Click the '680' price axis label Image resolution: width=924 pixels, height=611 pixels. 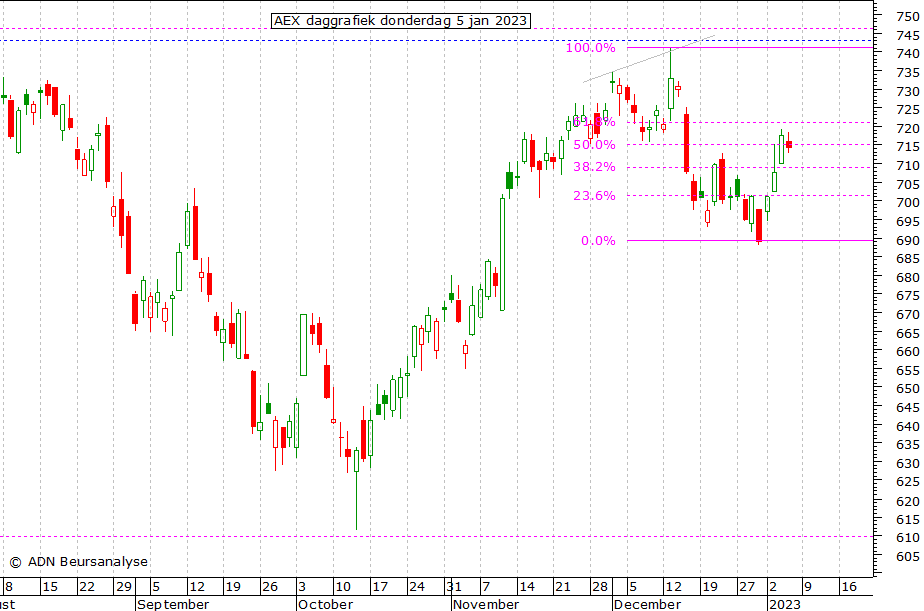coord(908,278)
